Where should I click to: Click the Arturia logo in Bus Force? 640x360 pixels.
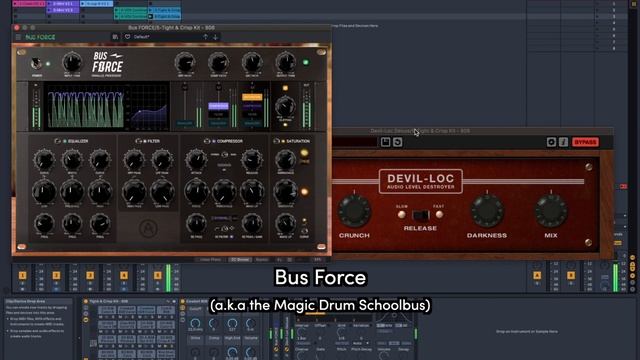149,228
